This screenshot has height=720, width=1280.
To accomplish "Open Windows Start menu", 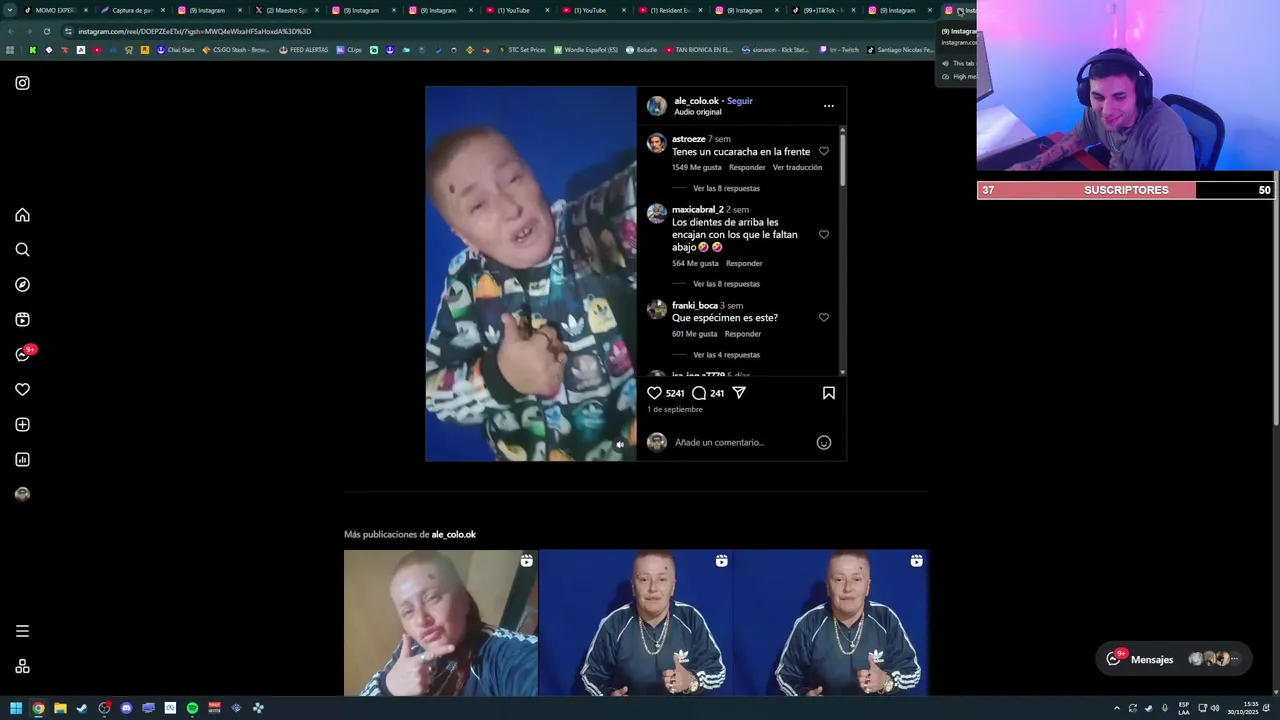I will point(16,708).
